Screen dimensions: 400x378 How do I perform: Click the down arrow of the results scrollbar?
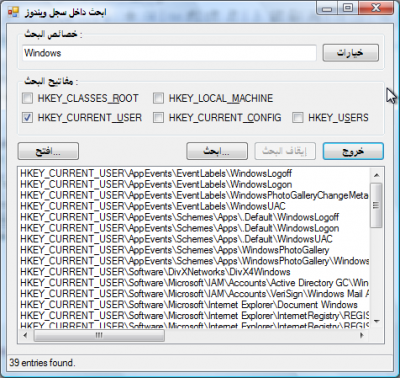click(377, 321)
